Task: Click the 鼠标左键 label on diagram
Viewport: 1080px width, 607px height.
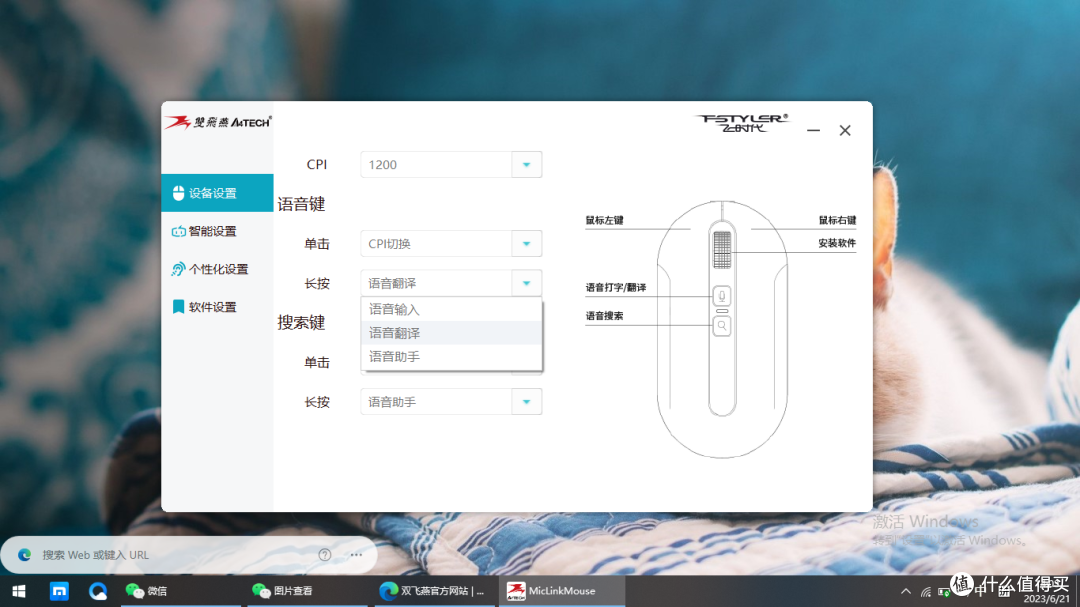Action: coord(604,220)
